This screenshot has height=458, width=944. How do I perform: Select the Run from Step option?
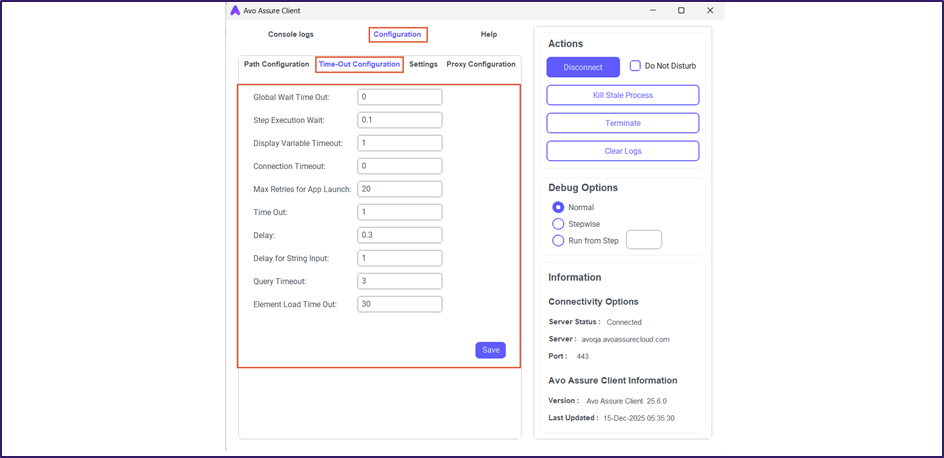tap(558, 240)
